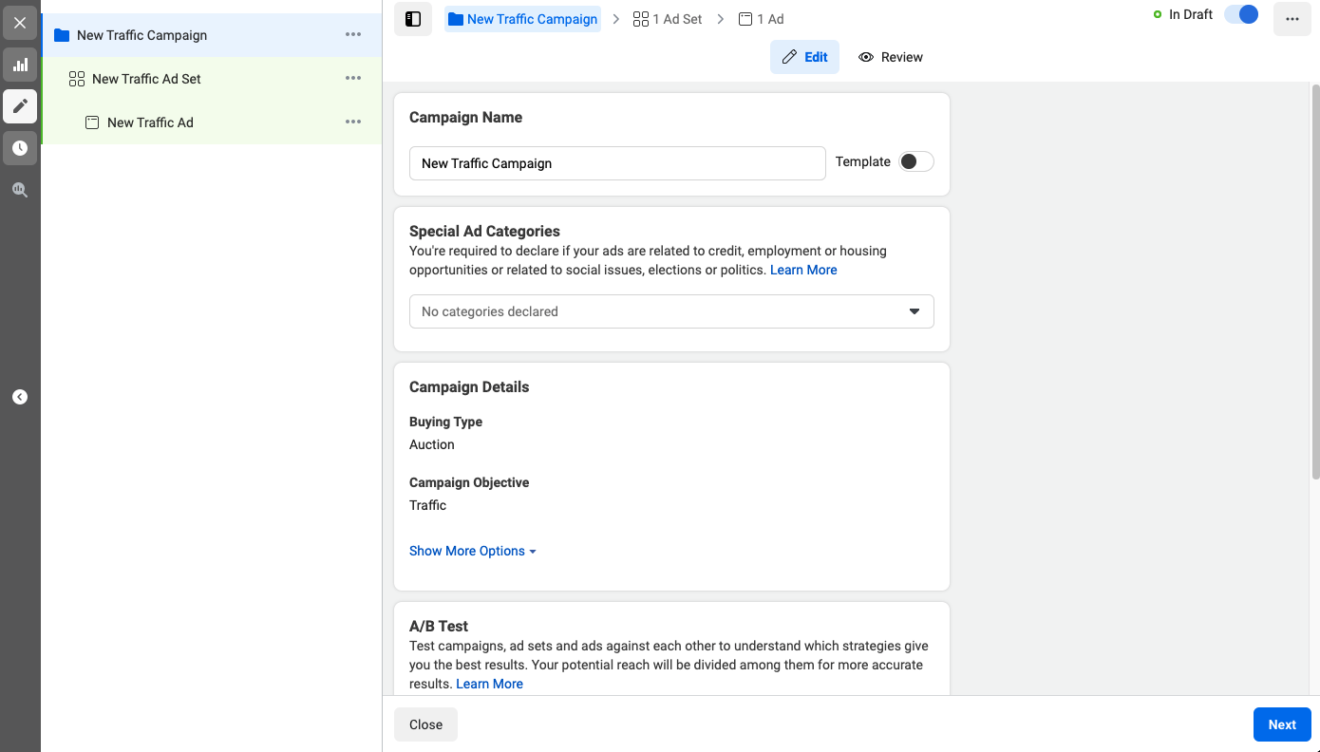This screenshot has height=752, width=1320.
Task: Click the Next button
Action: tap(1281, 724)
